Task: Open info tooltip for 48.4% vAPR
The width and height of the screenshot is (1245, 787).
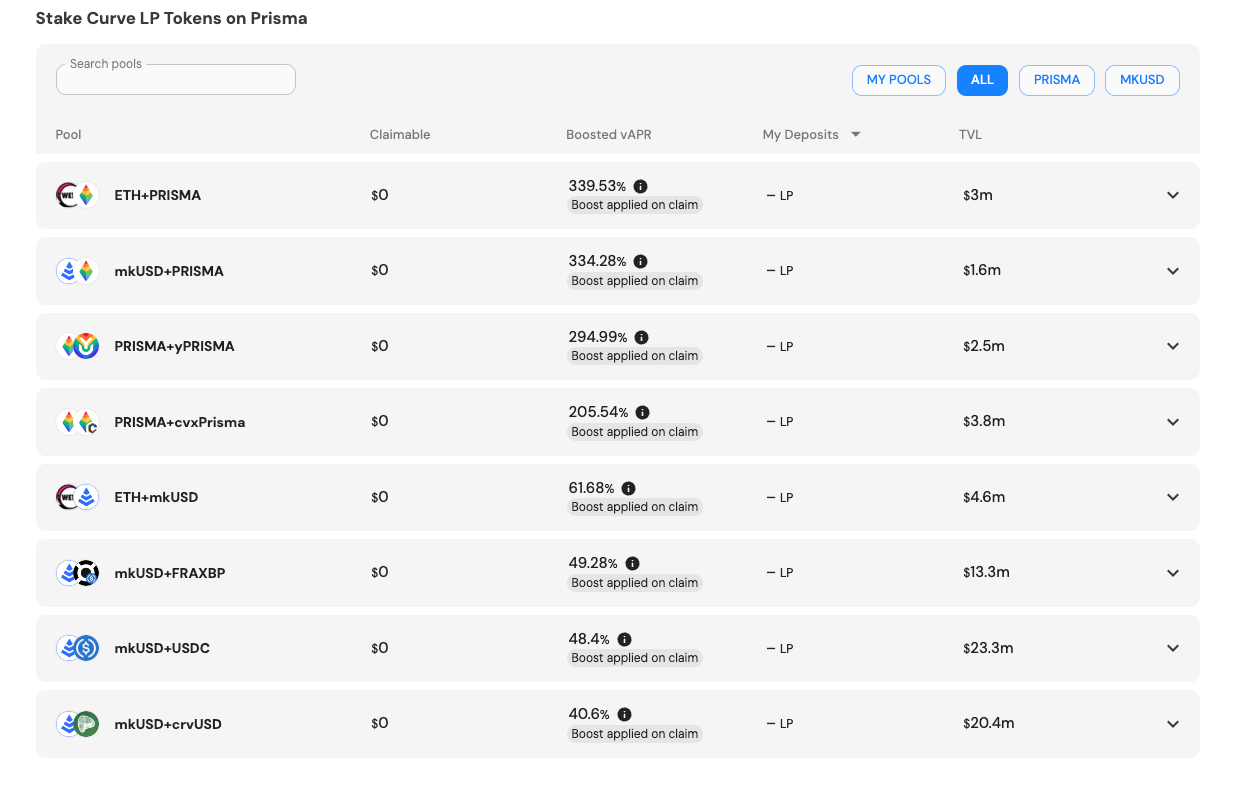Action: [x=624, y=639]
